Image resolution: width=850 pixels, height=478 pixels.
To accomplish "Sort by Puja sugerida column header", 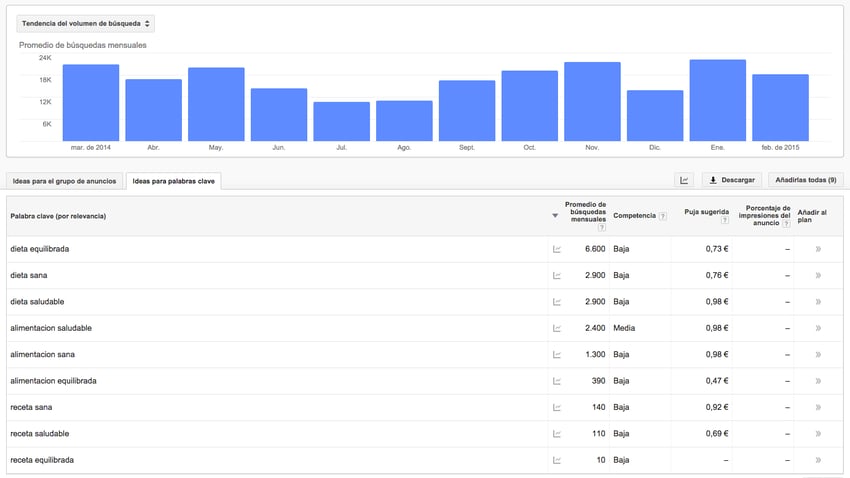I will point(706,212).
